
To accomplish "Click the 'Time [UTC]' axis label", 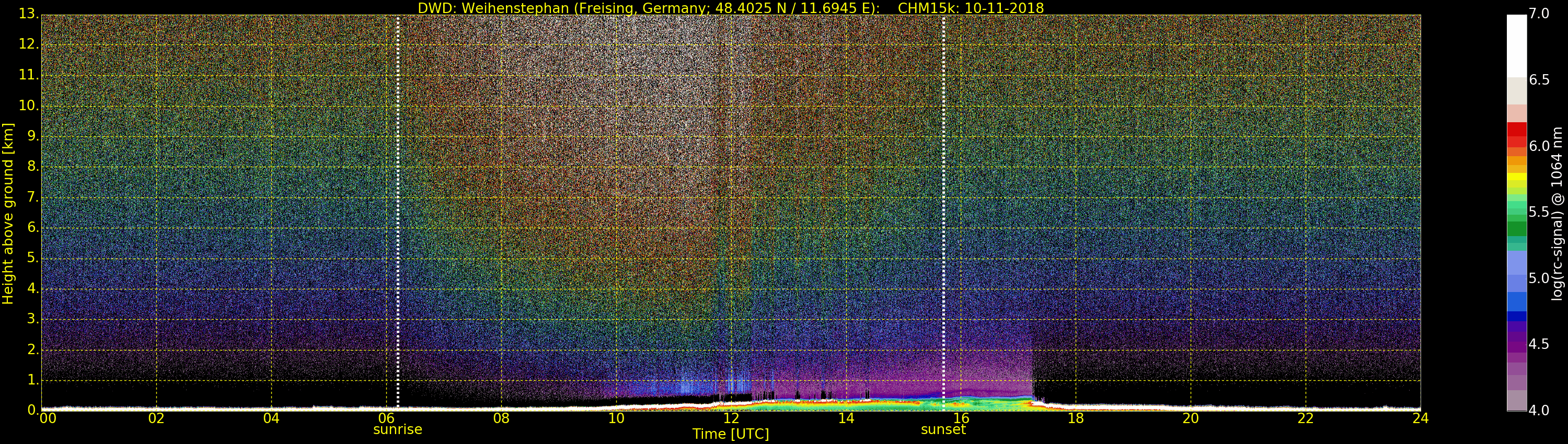I will pyautogui.click(x=731, y=434).
